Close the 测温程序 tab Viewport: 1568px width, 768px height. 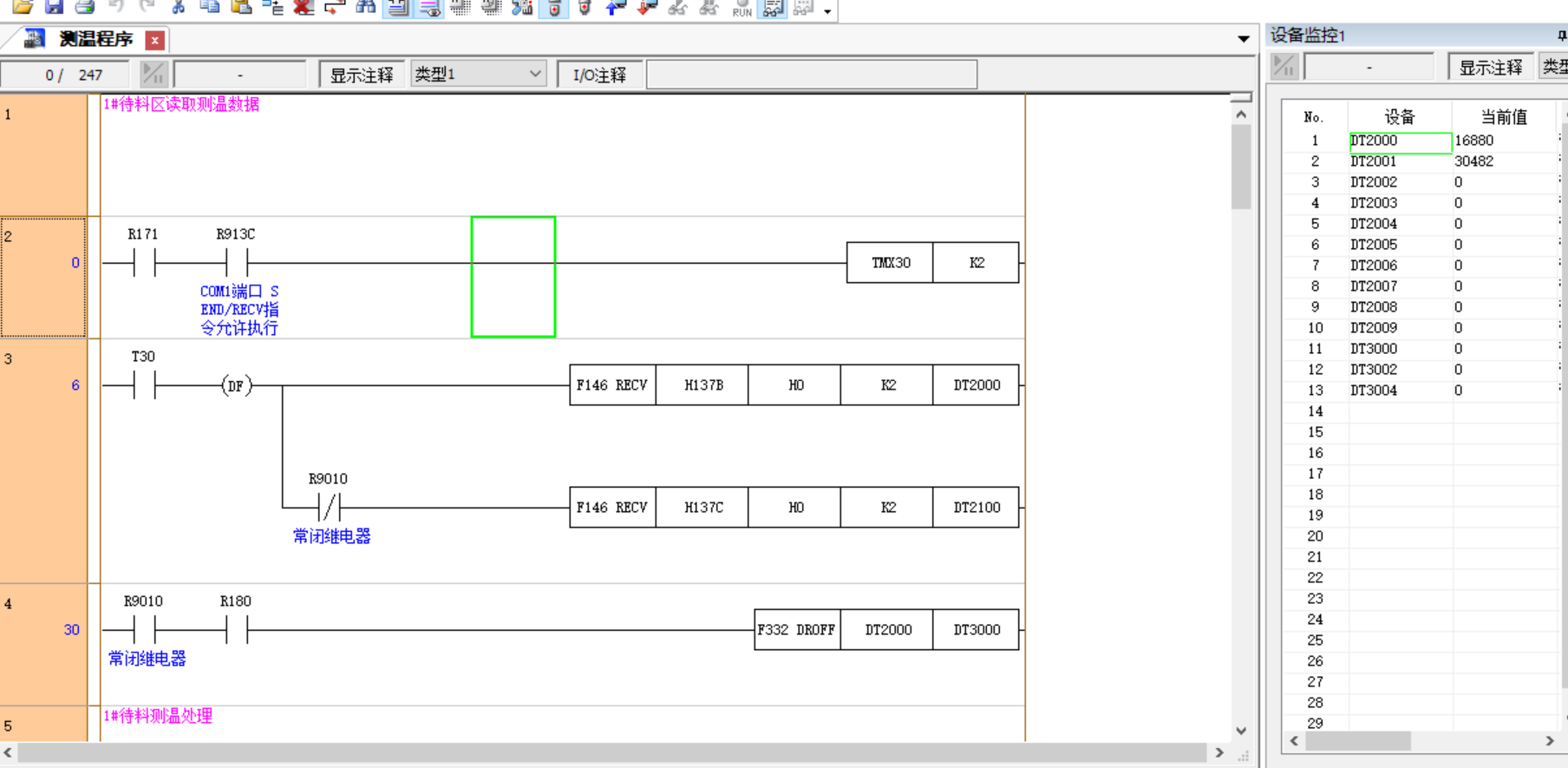point(155,40)
